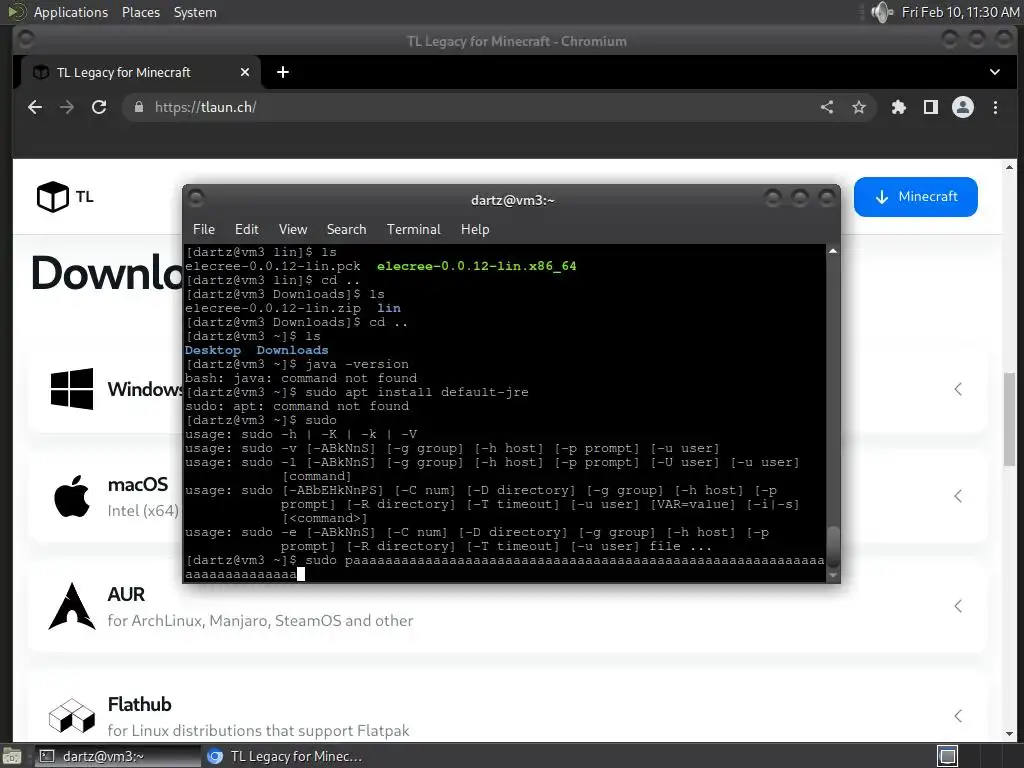Click the terminal scrollbar thumb
This screenshot has height=768, width=1024.
coord(833,546)
